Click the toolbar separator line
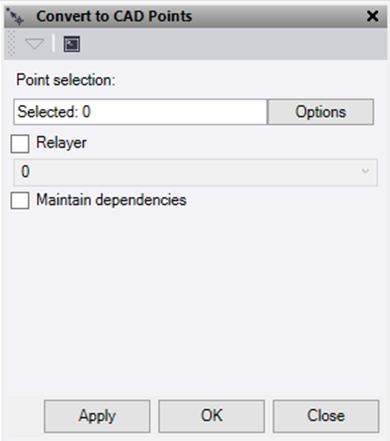This screenshot has height=441, width=390. 54,43
